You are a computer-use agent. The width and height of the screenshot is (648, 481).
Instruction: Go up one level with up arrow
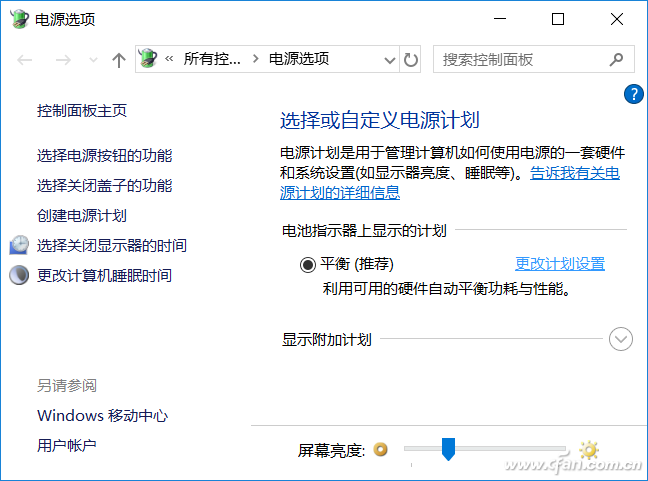click(119, 60)
